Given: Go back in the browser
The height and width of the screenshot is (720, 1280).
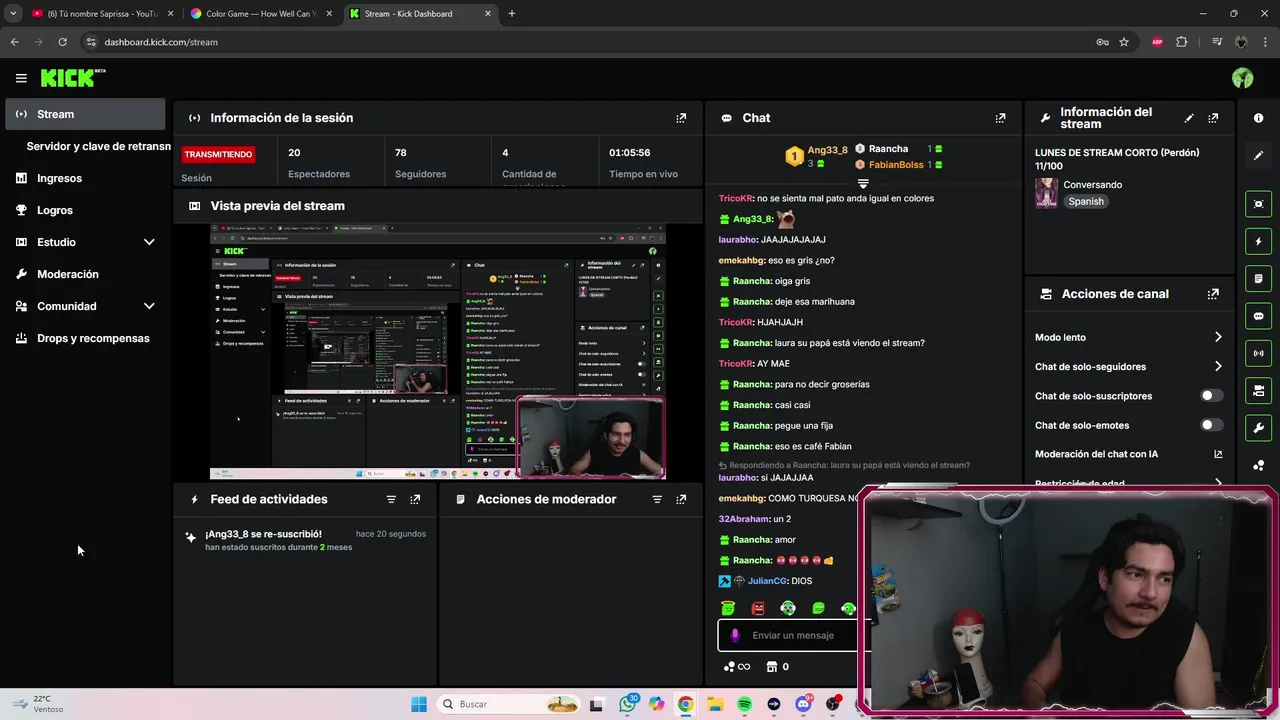Looking at the screenshot, I should point(14,42).
